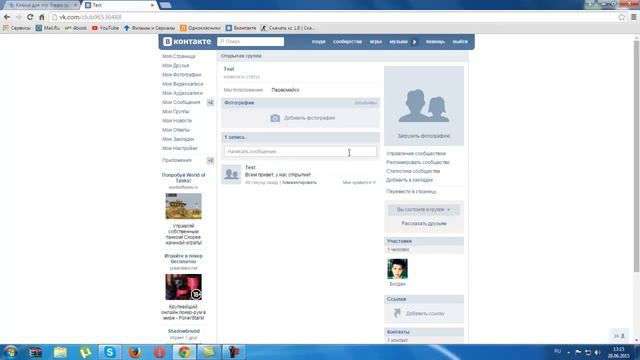Click выйти to log out

(x=460, y=42)
